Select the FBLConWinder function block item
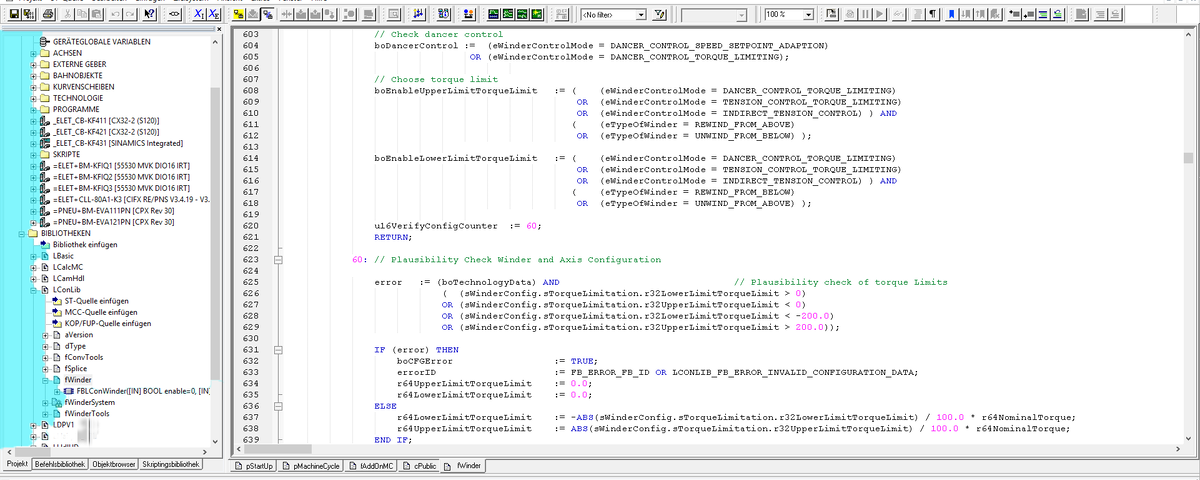 [x=142, y=390]
